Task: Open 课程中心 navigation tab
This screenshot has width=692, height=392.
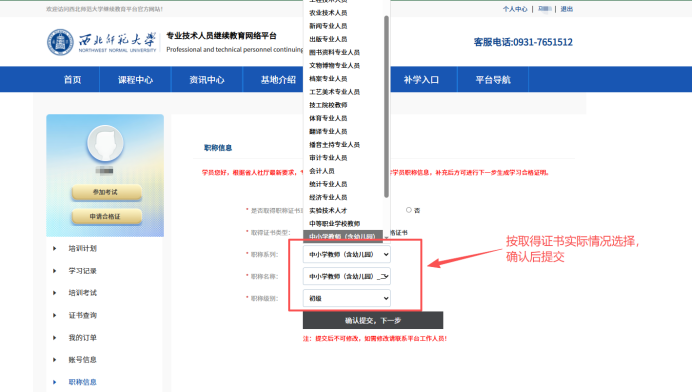Action: [x=135, y=79]
